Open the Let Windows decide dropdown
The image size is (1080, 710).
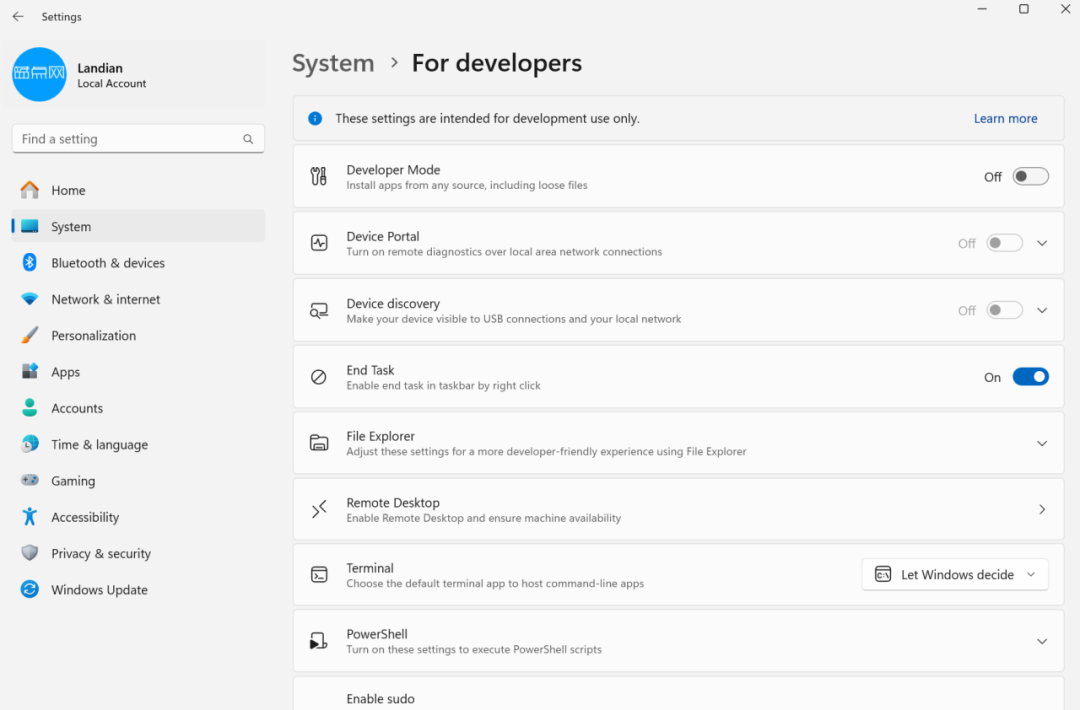(955, 574)
